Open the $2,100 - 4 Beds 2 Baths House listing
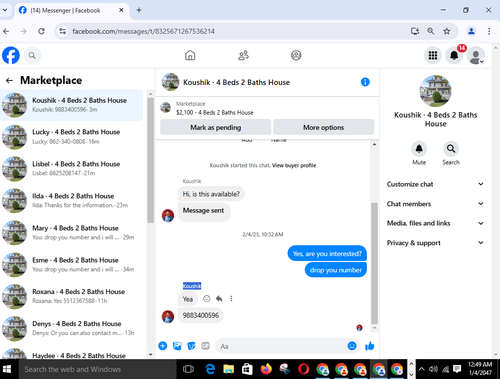This screenshot has height=379, width=500. tap(215, 113)
